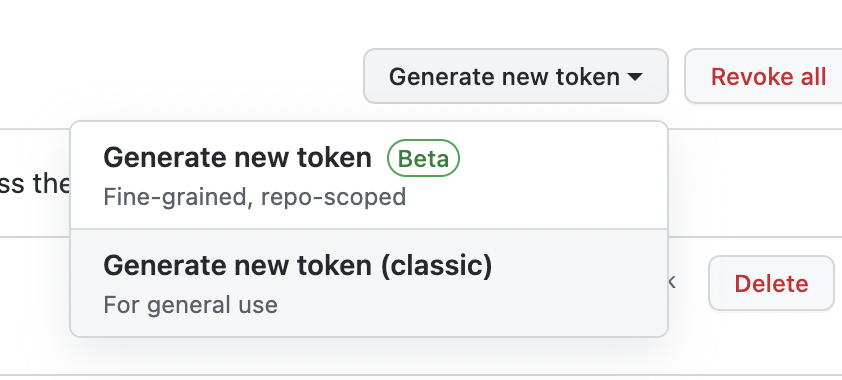Click Revoke all text label

(x=768, y=77)
